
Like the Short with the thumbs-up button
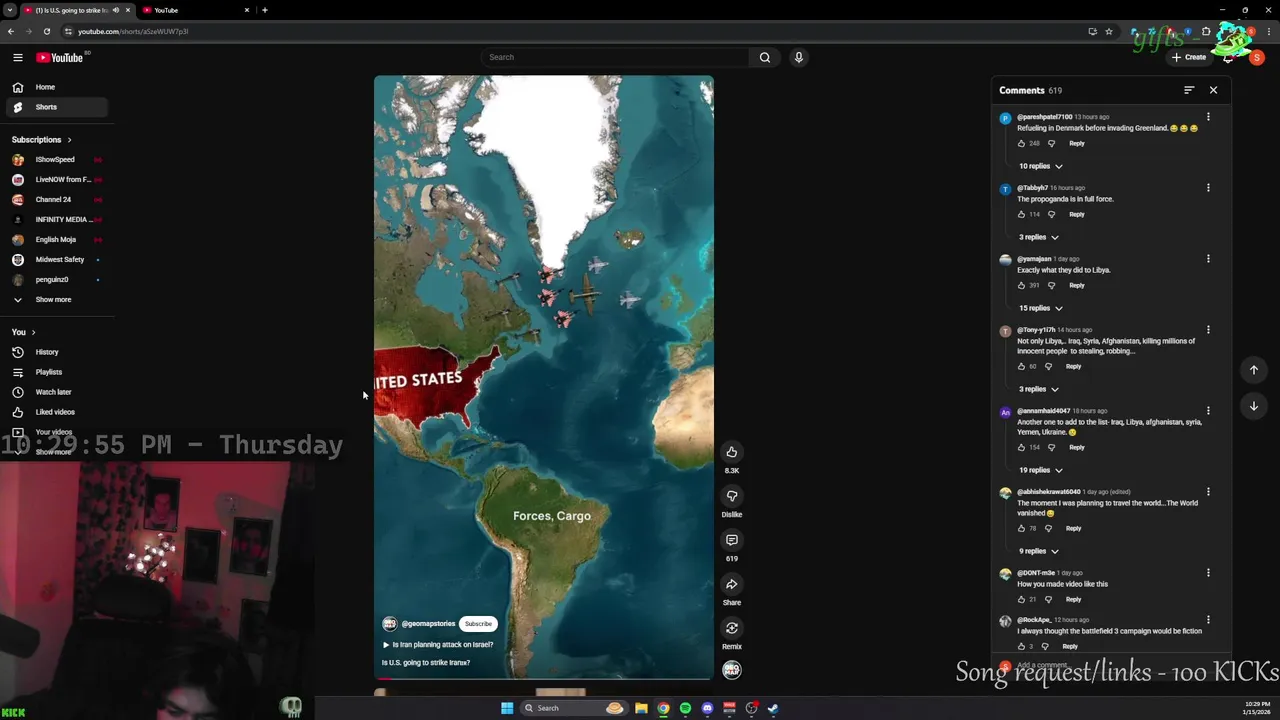[732, 452]
